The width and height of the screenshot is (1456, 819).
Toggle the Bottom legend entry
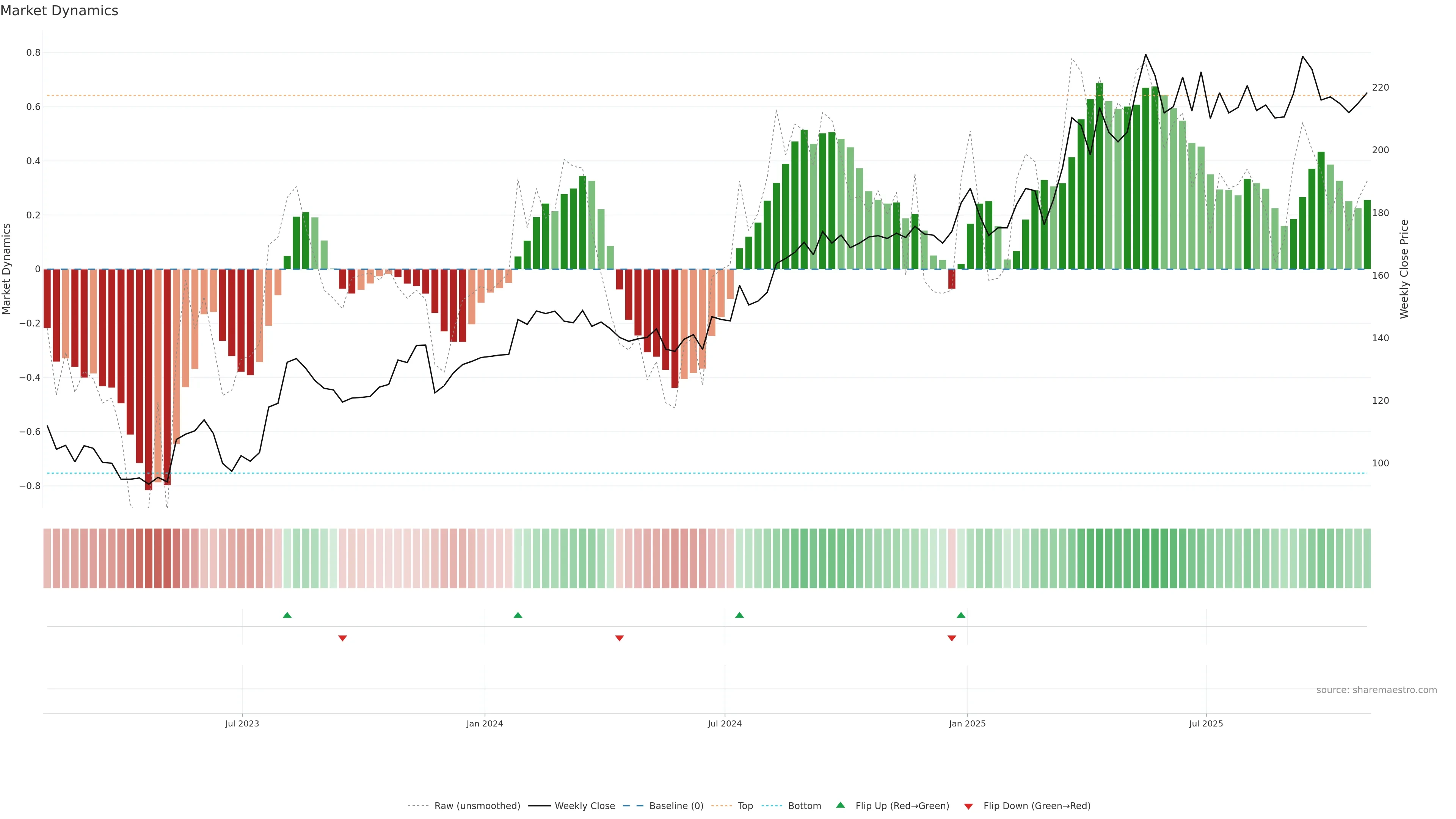[804, 806]
